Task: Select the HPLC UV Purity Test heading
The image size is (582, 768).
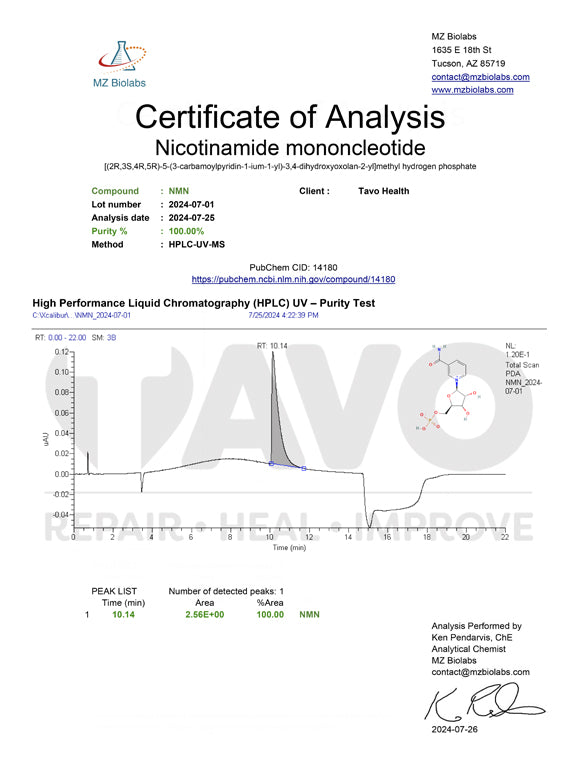Action: coord(203,303)
